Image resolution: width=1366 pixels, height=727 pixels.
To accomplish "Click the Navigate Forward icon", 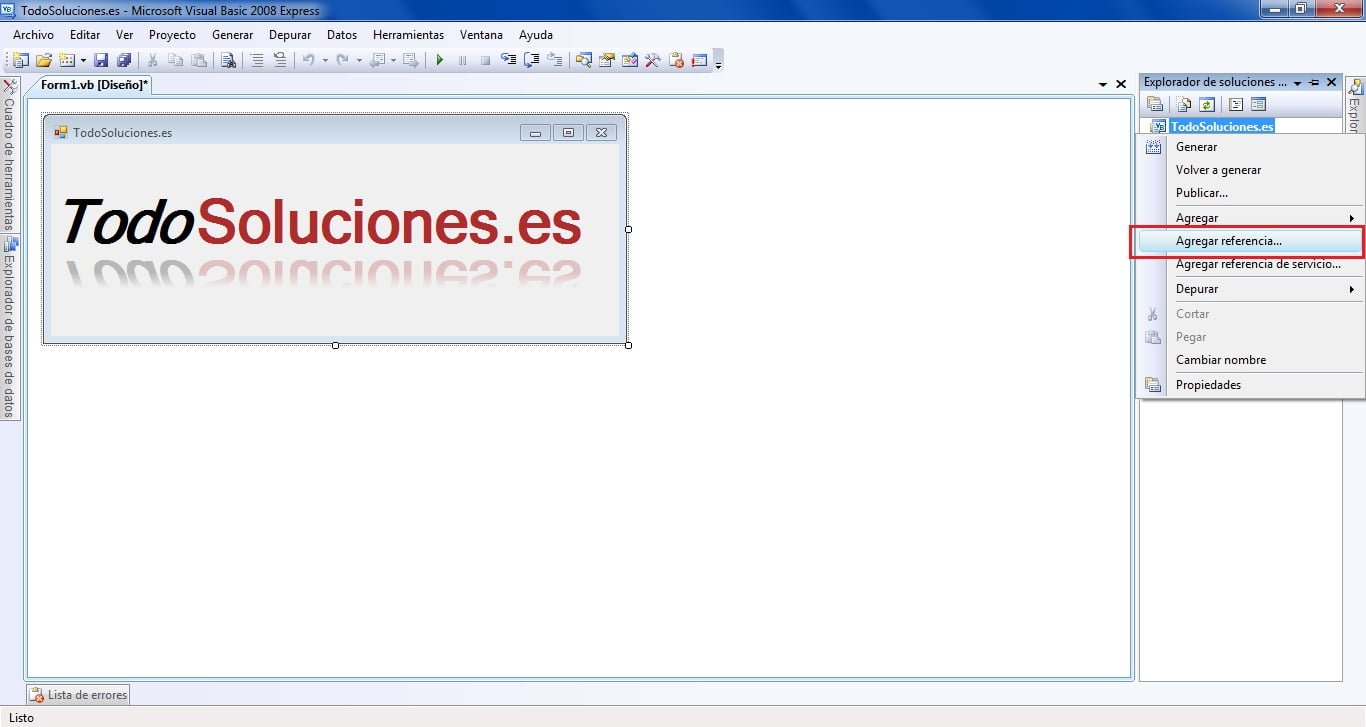I will pos(410,60).
